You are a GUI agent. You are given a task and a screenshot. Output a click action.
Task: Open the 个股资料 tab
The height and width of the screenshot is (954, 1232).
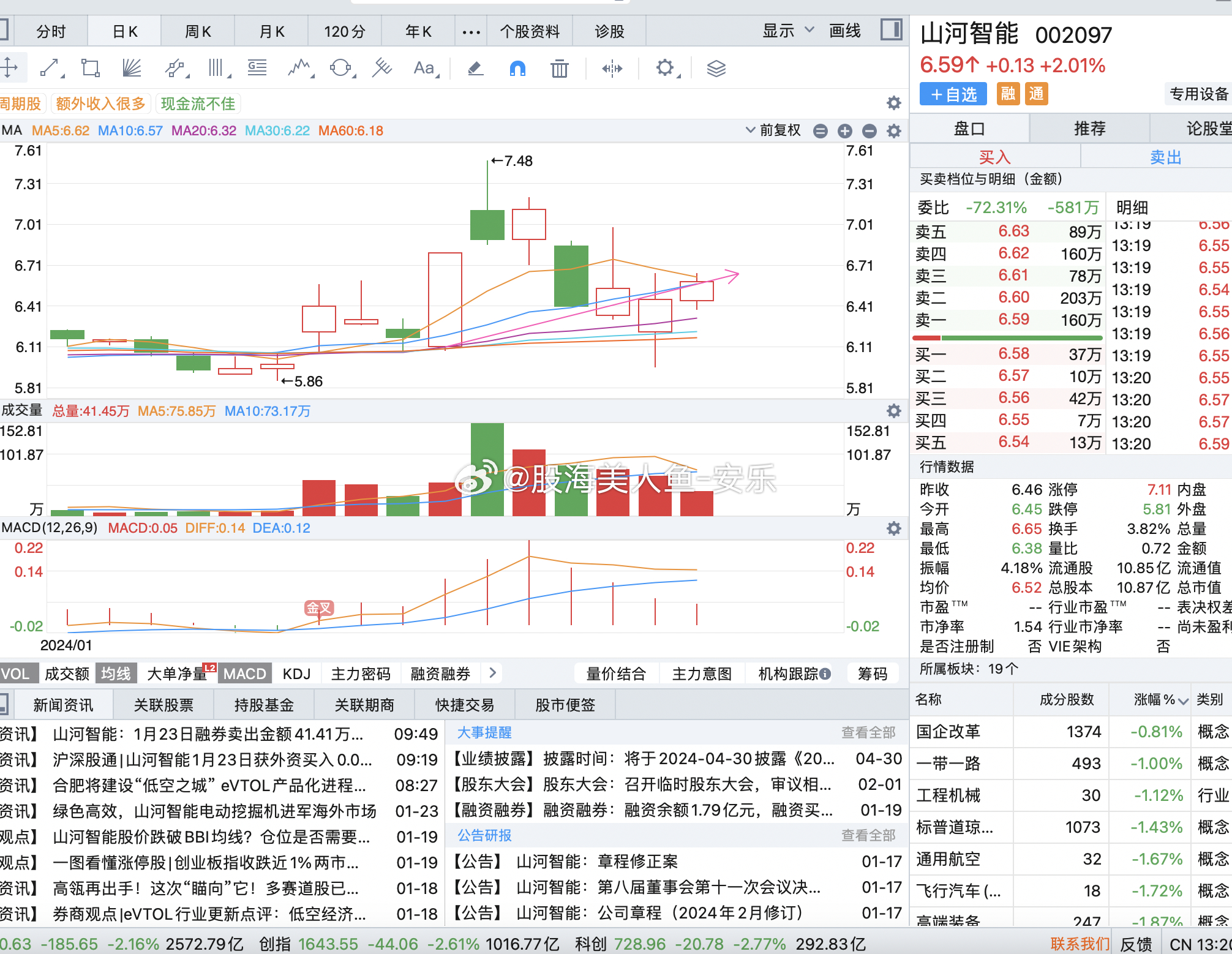point(530,31)
